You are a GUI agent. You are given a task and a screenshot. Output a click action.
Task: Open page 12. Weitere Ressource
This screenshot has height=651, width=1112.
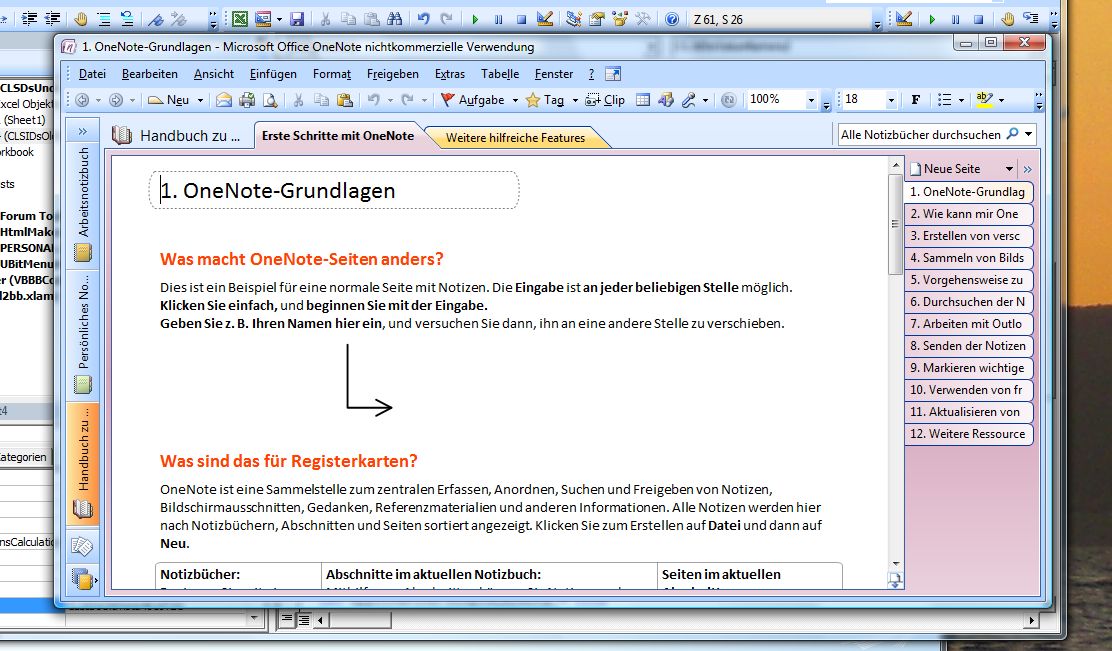pos(969,434)
